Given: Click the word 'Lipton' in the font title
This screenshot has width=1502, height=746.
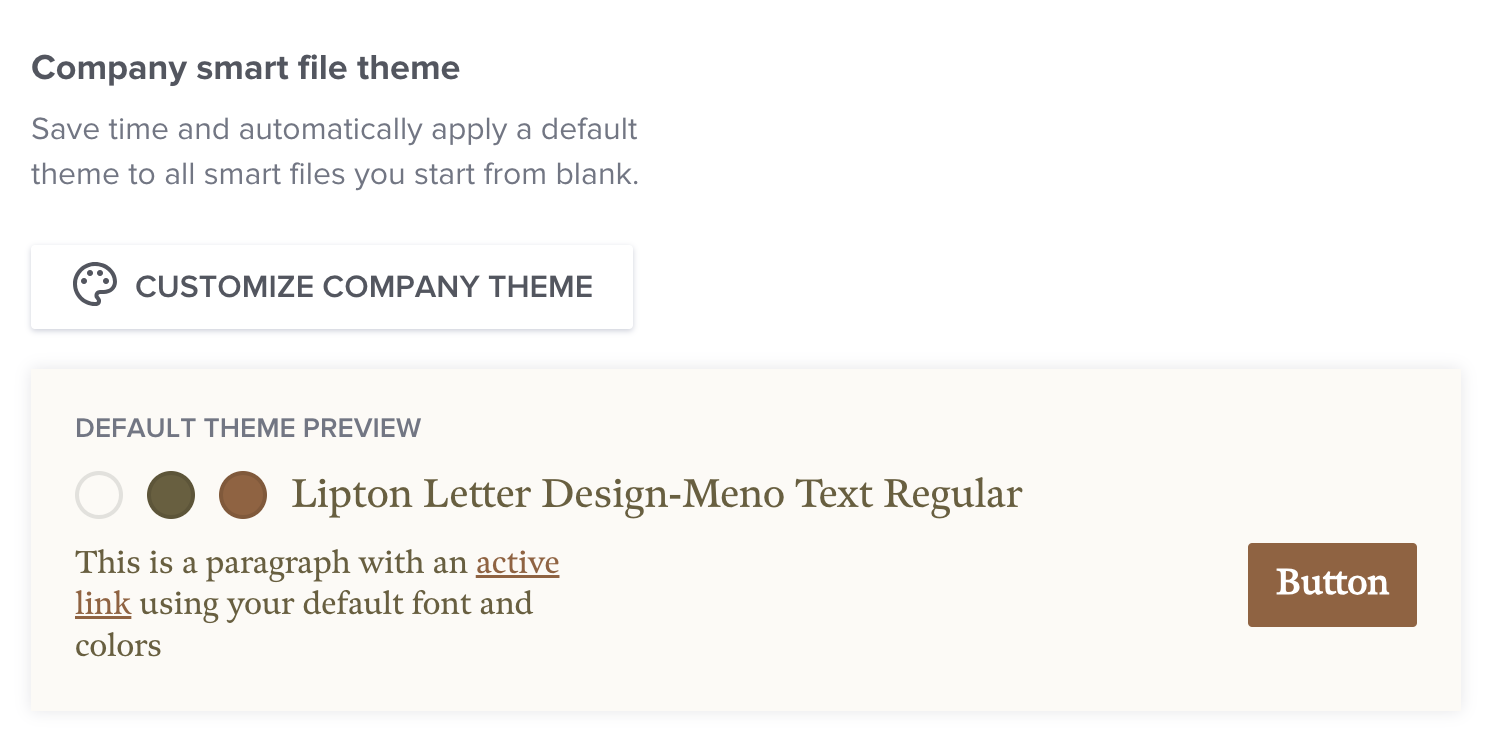Looking at the screenshot, I should (x=352, y=496).
